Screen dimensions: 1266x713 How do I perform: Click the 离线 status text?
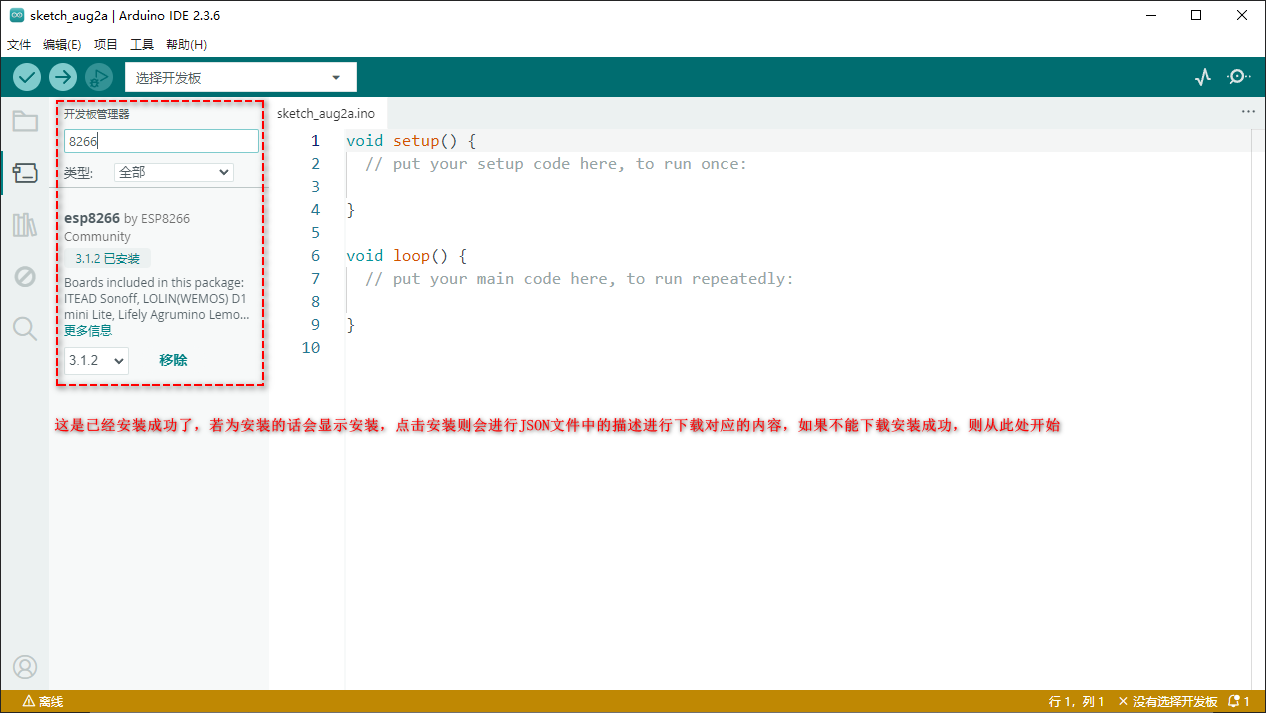tap(51, 702)
